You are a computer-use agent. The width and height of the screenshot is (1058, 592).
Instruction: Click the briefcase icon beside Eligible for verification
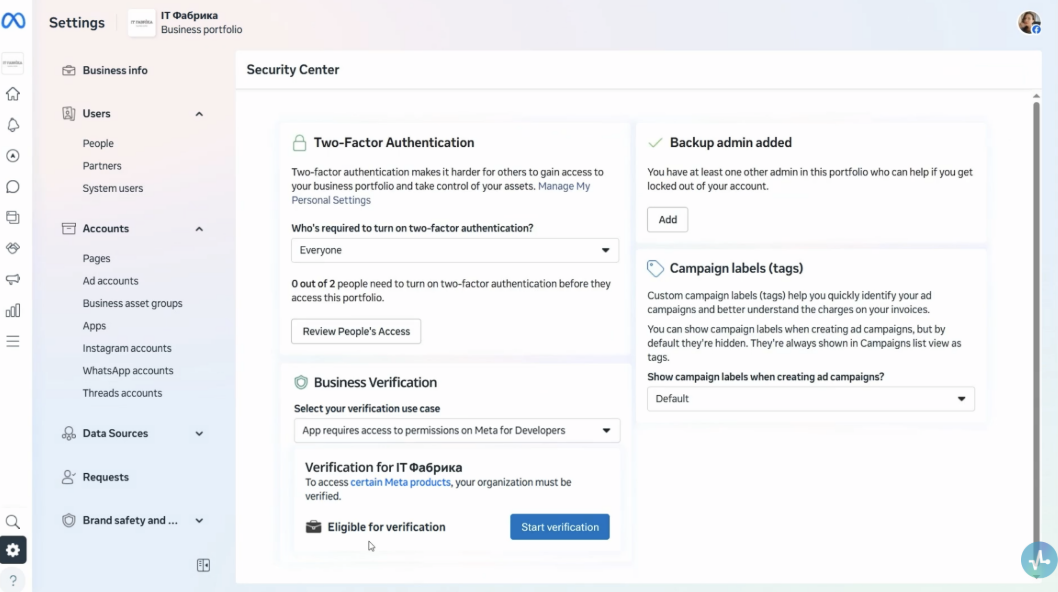pos(313,527)
